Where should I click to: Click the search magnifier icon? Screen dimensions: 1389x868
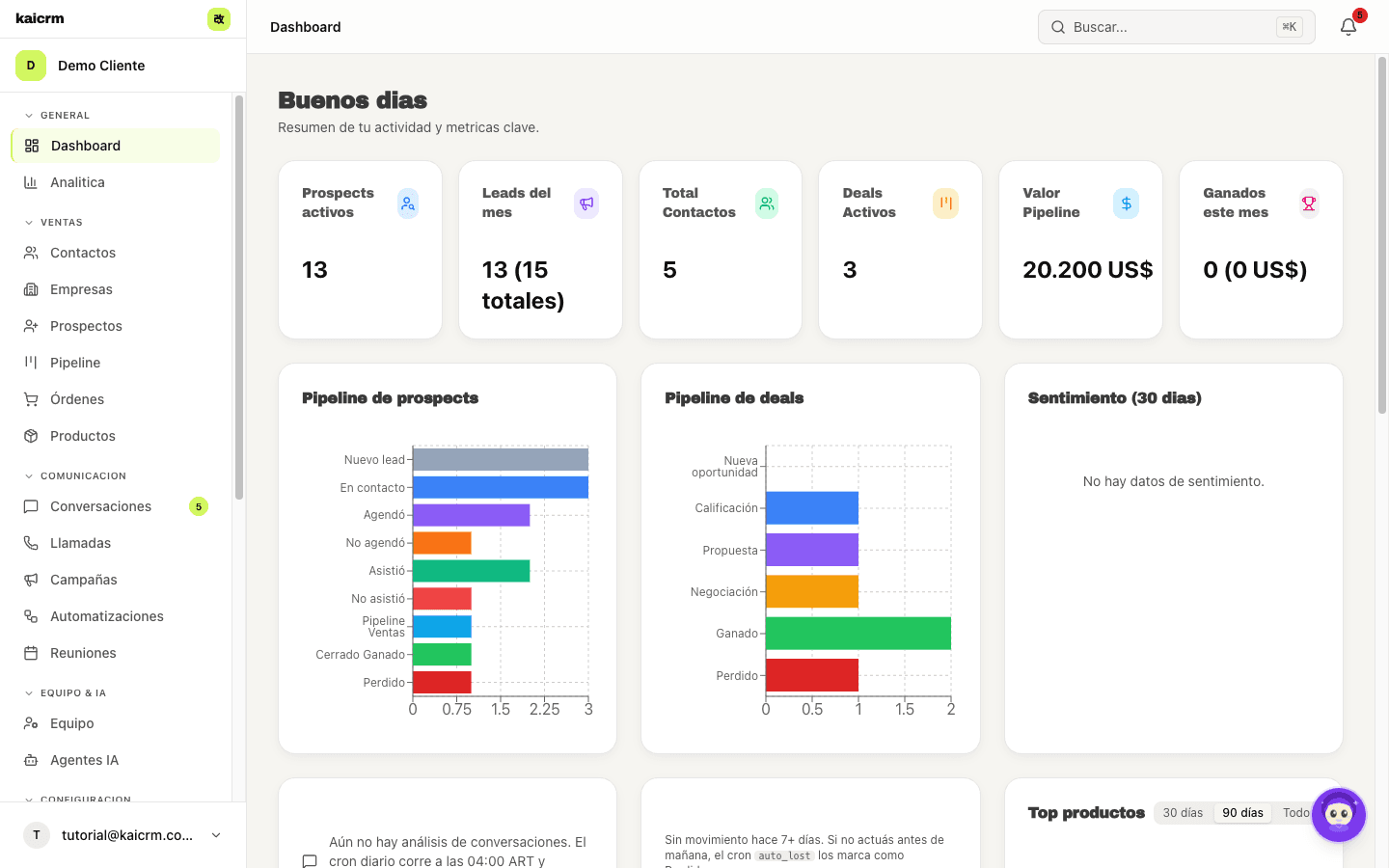(1058, 27)
